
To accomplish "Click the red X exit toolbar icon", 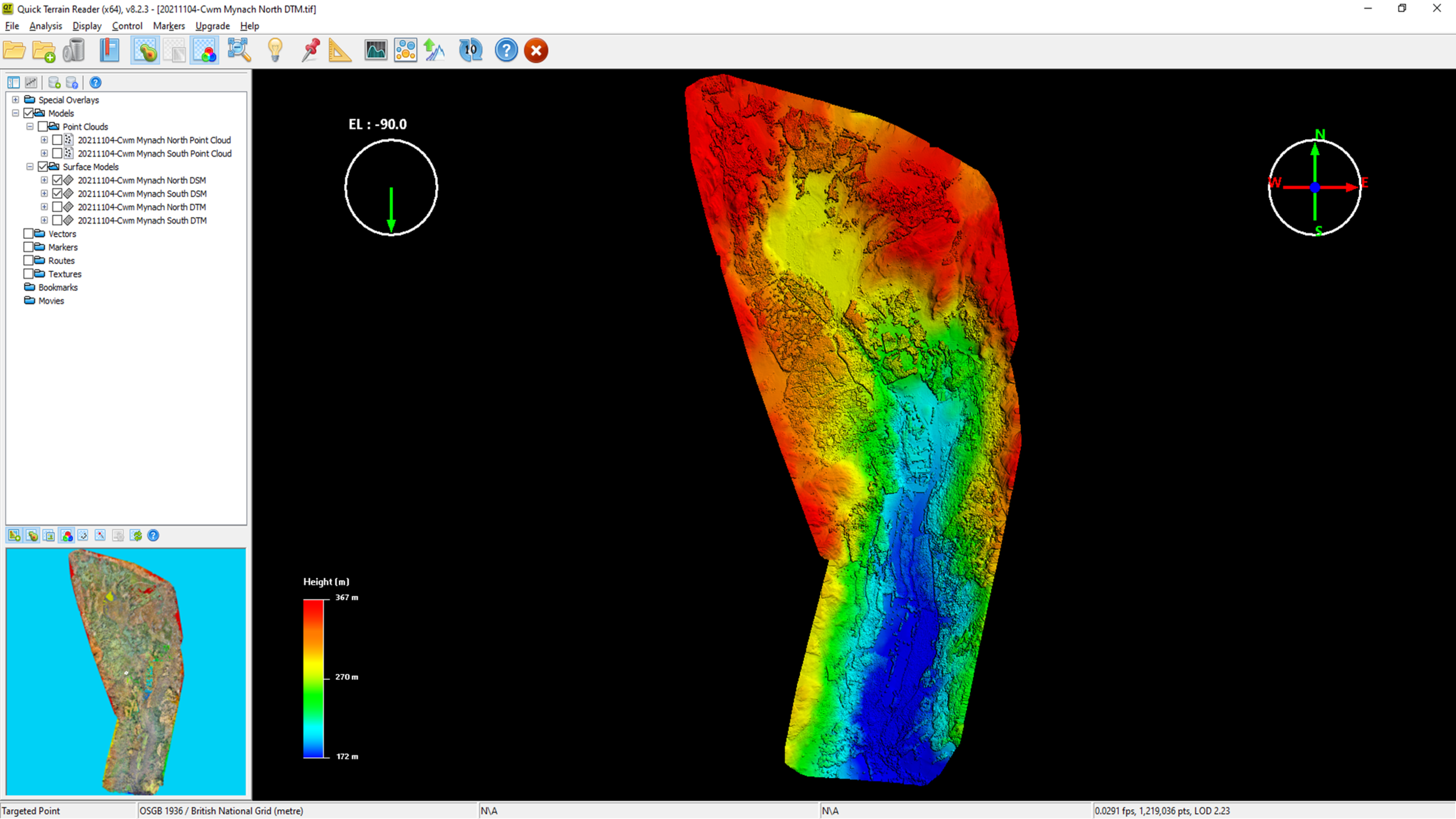I will tap(536, 50).
